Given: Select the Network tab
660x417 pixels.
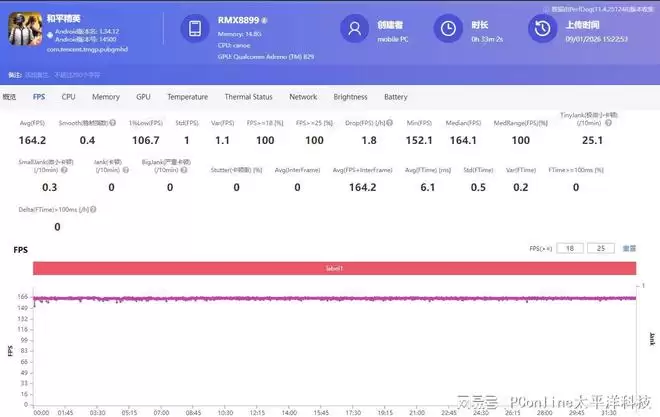Looking at the screenshot, I should point(303,97).
